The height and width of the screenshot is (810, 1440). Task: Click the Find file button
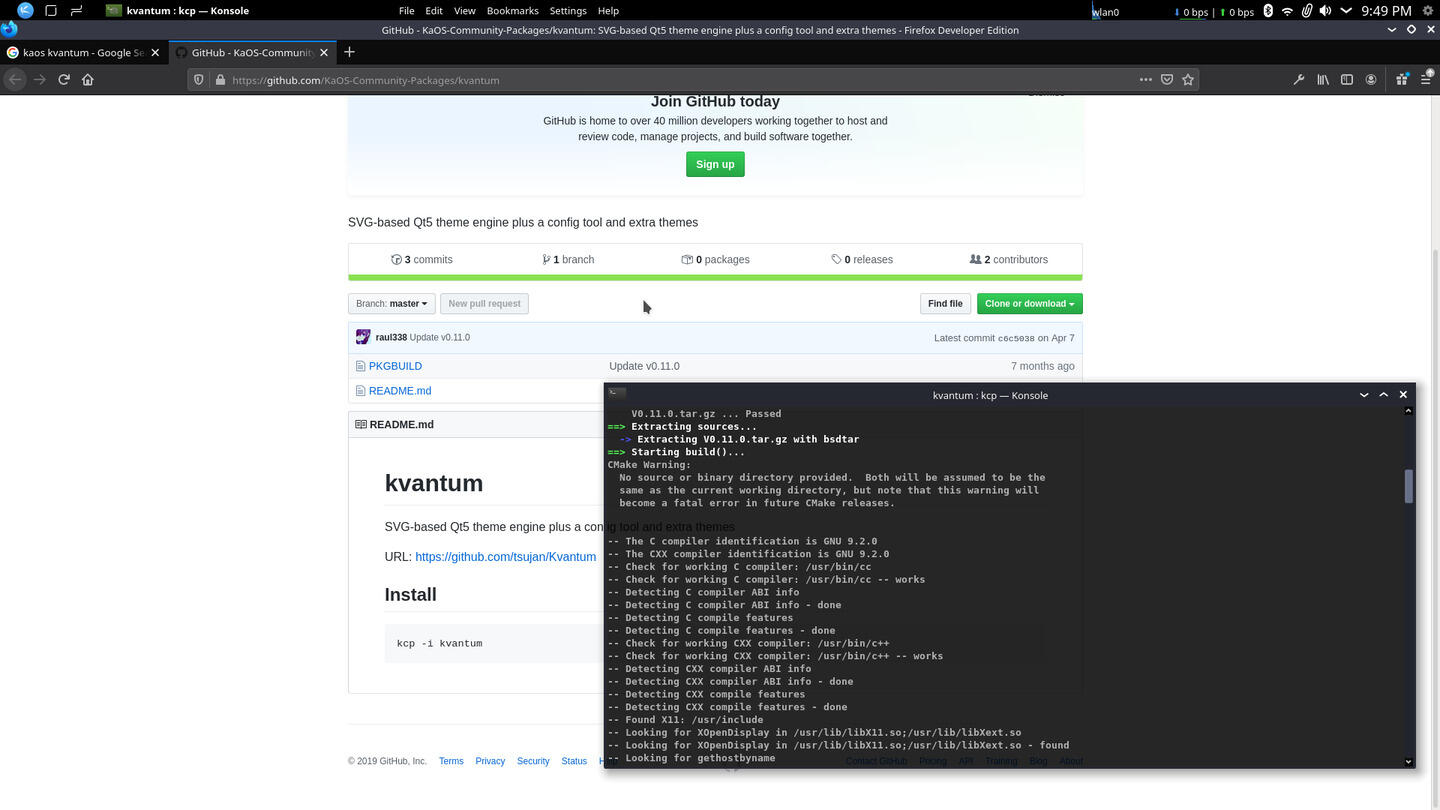pyautogui.click(x=945, y=303)
